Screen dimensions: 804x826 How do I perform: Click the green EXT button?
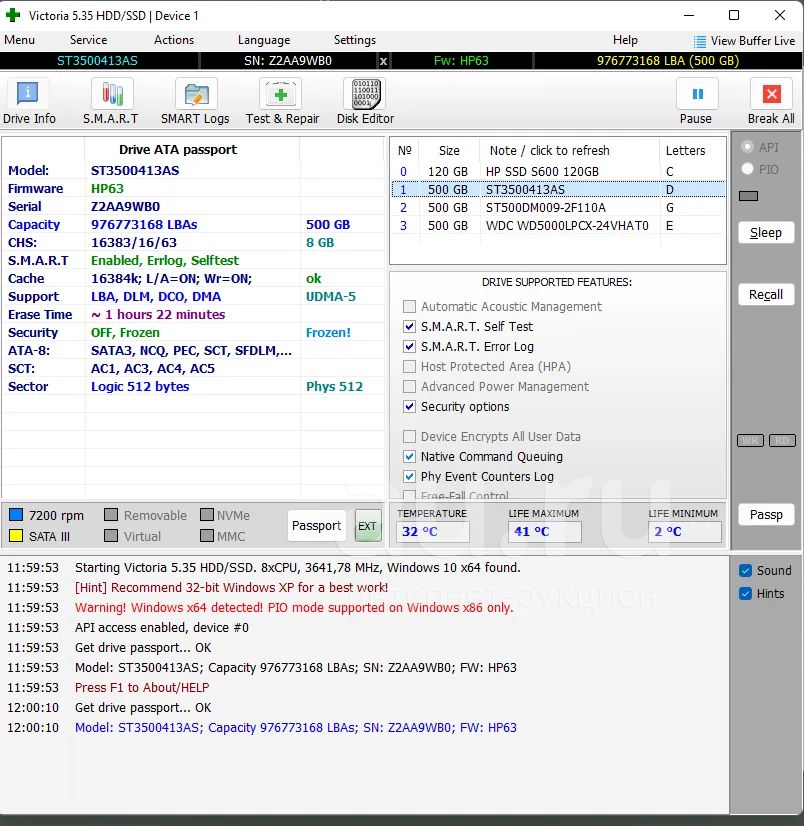[x=367, y=526]
